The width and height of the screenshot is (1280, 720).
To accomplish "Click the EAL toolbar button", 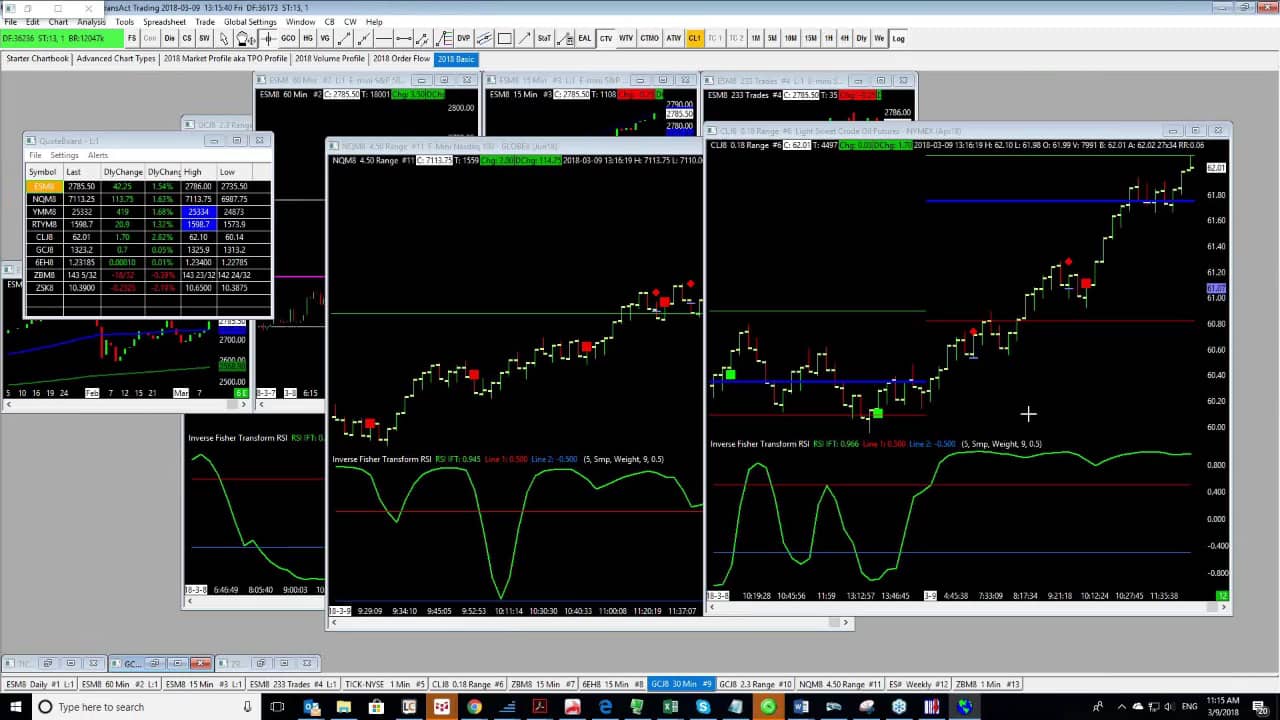I will click(x=585, y=38).
